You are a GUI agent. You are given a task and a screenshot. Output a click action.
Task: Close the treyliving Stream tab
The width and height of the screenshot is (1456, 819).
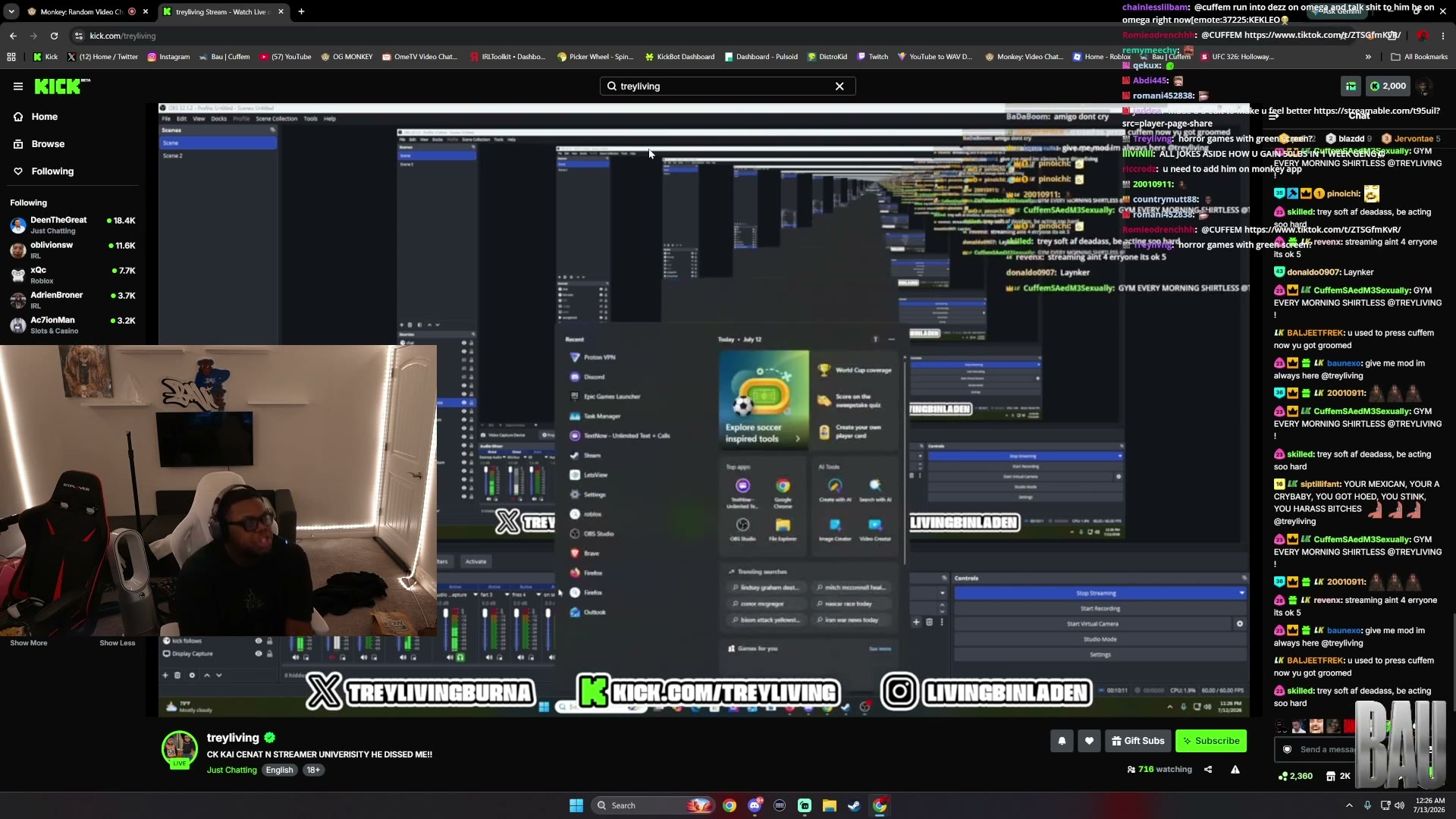click(281, 11)
